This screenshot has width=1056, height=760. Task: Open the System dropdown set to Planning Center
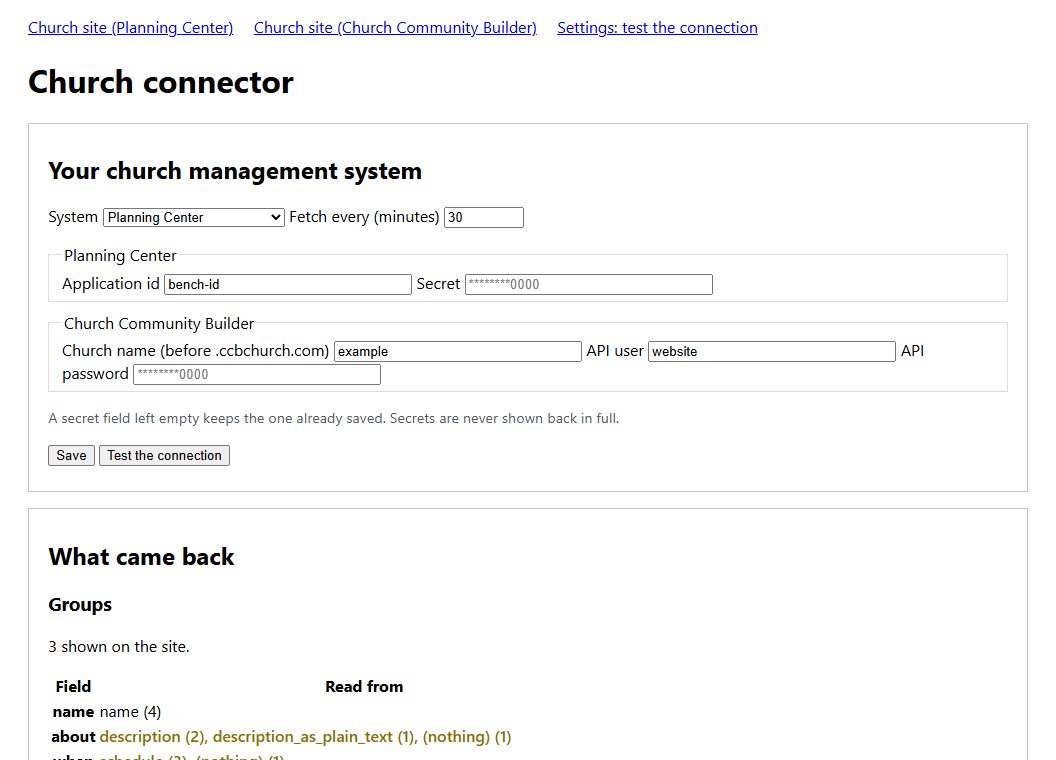pos(194,217)
